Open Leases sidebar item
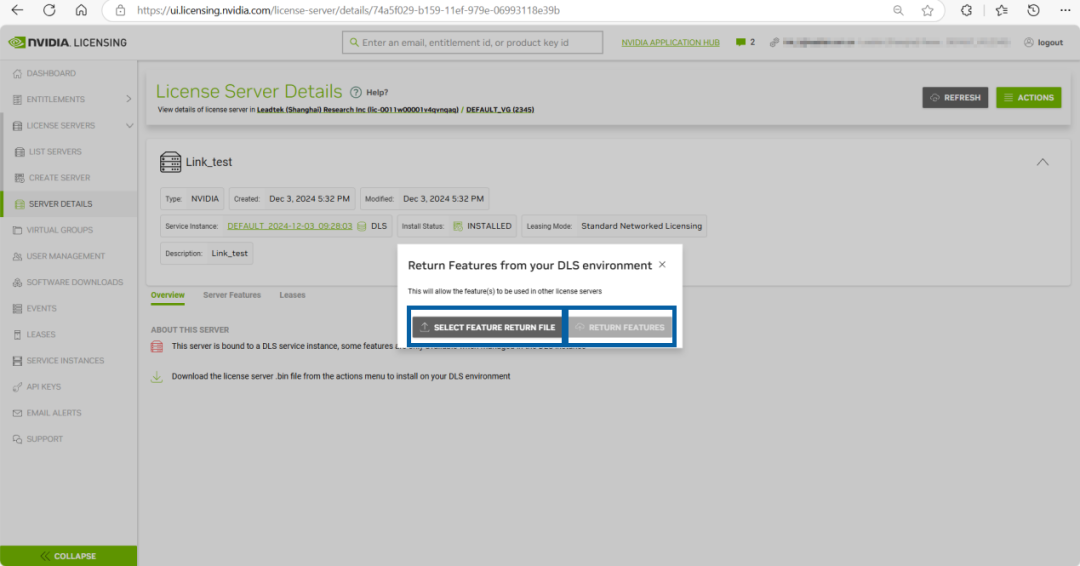Screen dimensions: 1080x566 41,335
